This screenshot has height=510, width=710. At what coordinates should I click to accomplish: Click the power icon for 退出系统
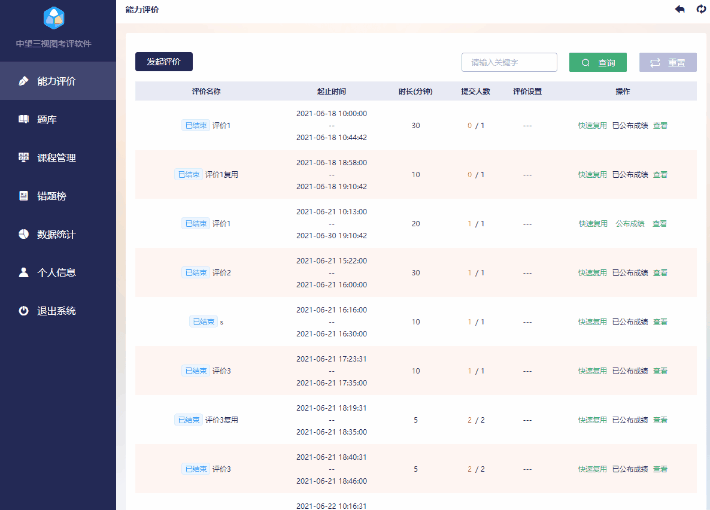24,311
